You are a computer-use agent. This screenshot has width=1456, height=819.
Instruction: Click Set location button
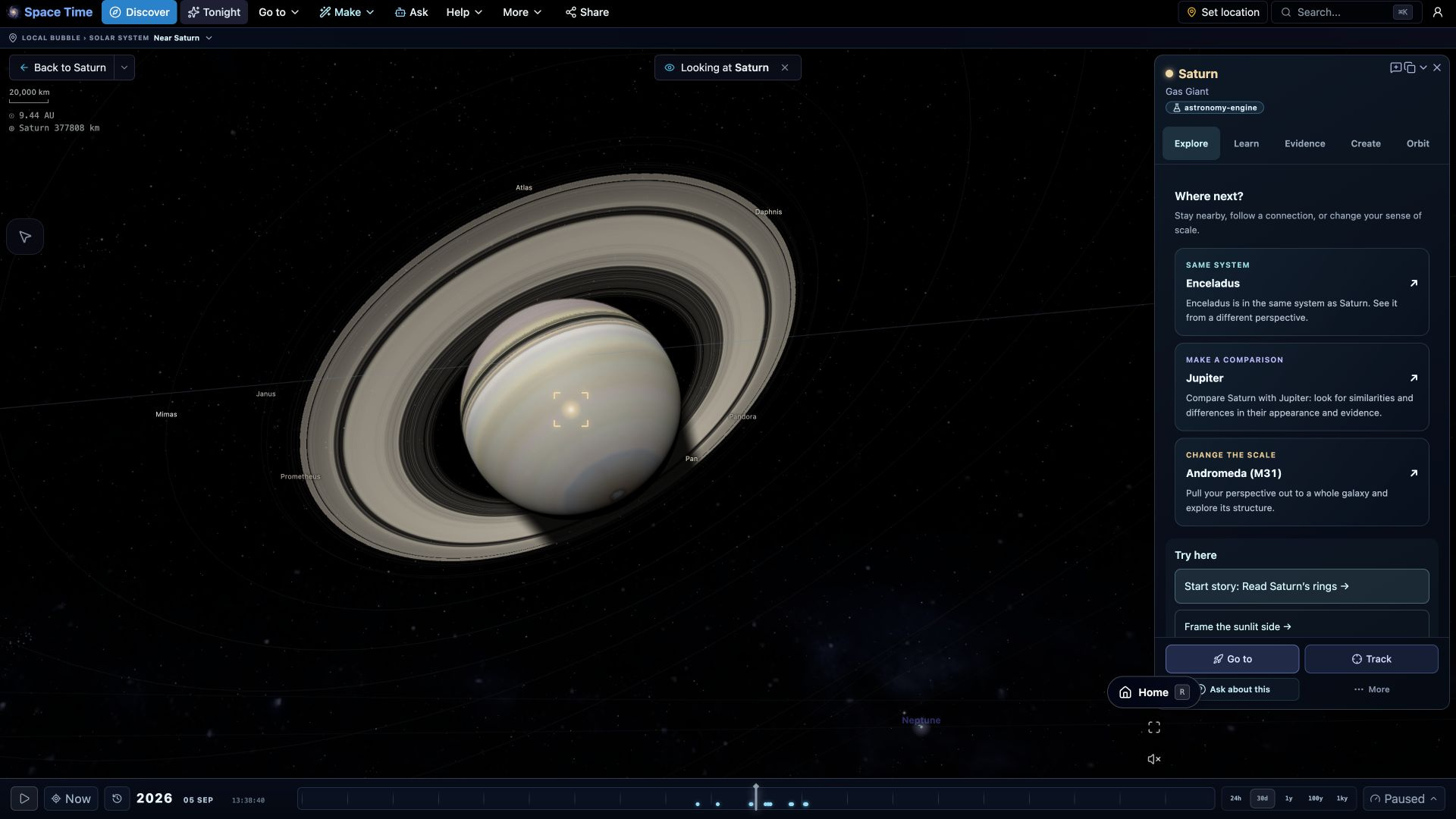pyautogui.click(x=1222, y=12)
